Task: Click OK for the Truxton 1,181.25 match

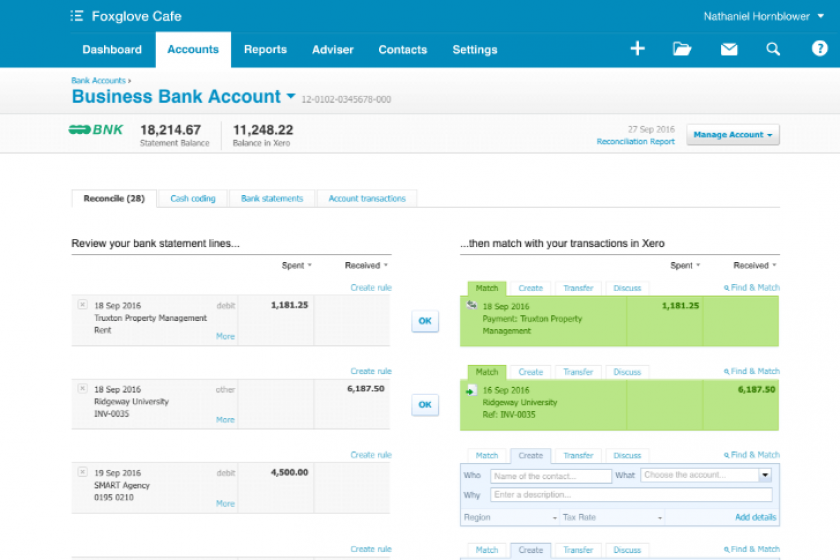Action: [425, 321]
